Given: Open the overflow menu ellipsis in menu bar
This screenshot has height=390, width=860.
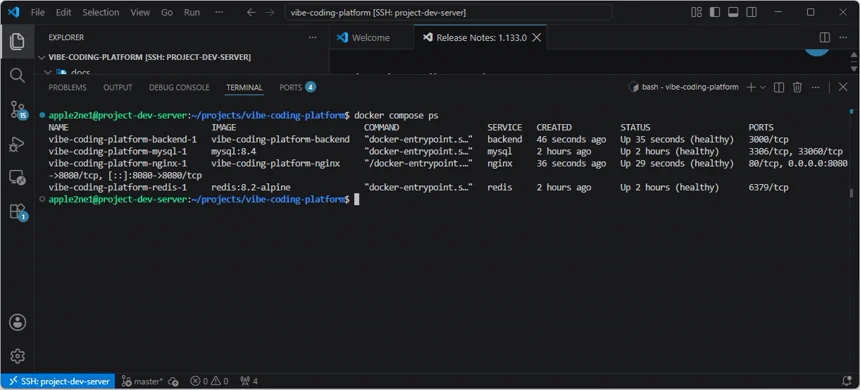Looking at the screenshot, I should 219,12.
